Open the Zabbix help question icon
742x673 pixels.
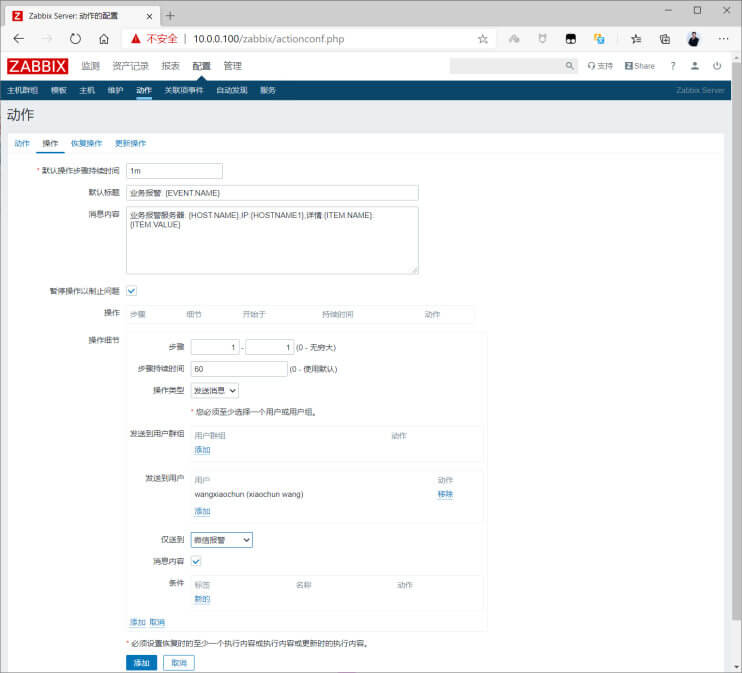coord(673,66)
